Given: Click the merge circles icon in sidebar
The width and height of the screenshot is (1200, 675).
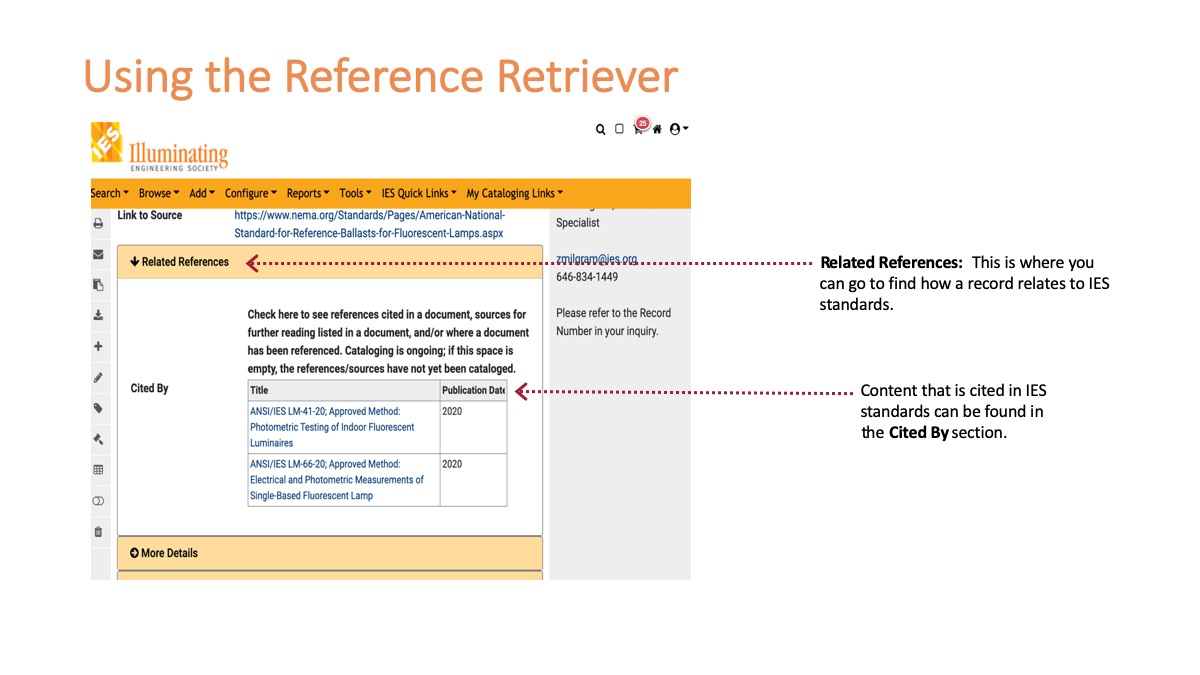Looking at the screenshot, I should pos(98,500).
